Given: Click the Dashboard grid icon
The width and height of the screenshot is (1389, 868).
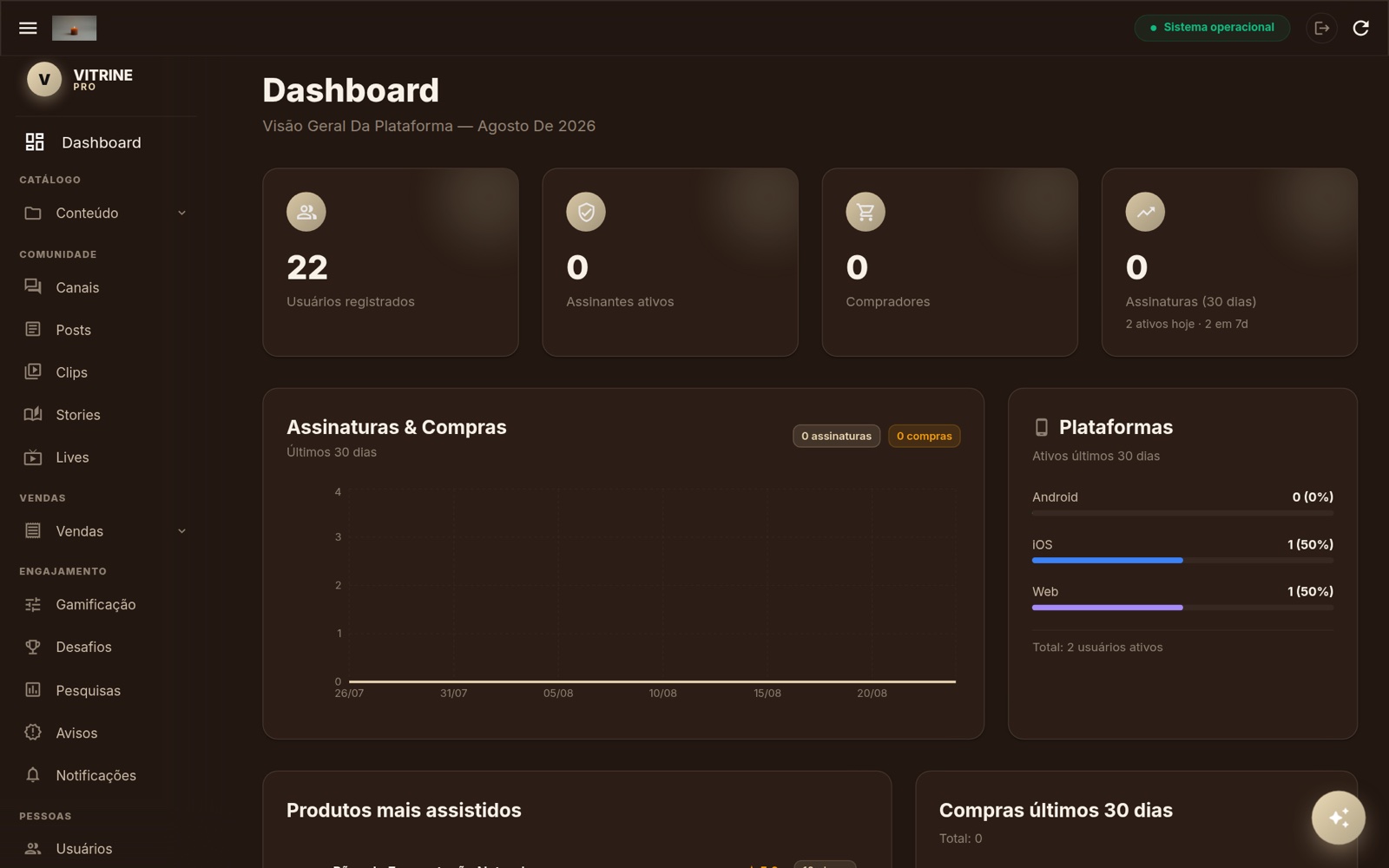Looking at the screenshot, I should (x=34, y=141).
